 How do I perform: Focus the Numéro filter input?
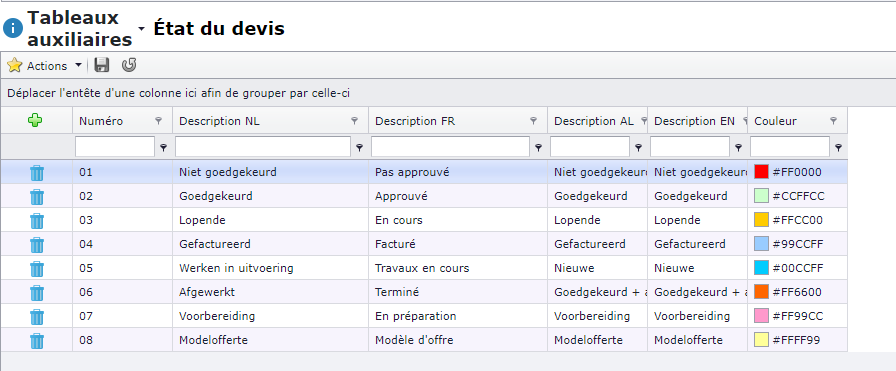click(x=115, y=147)
